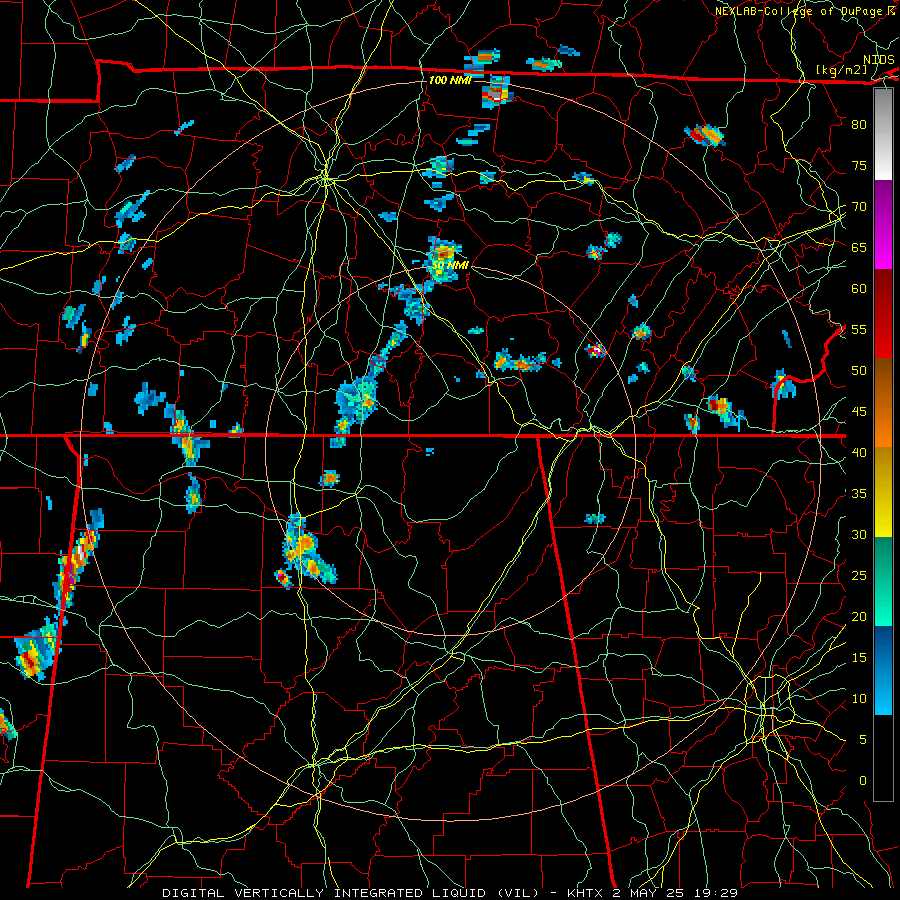The width and height of the screenshot is (900, 900).
Task: Click the NIDS label above the scale
Action: coord(878,60)
